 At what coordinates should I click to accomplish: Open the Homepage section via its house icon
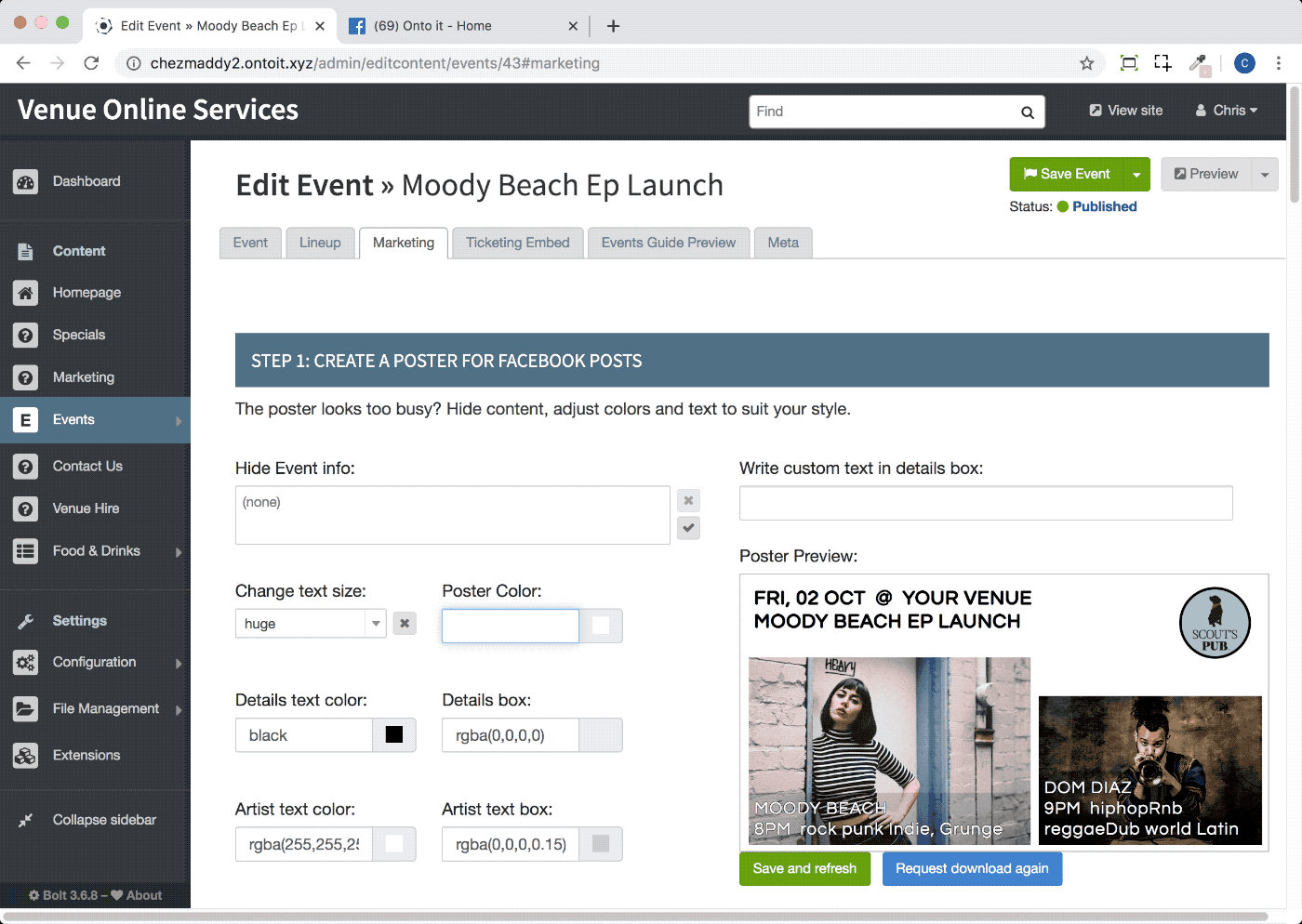click(26, 293)
